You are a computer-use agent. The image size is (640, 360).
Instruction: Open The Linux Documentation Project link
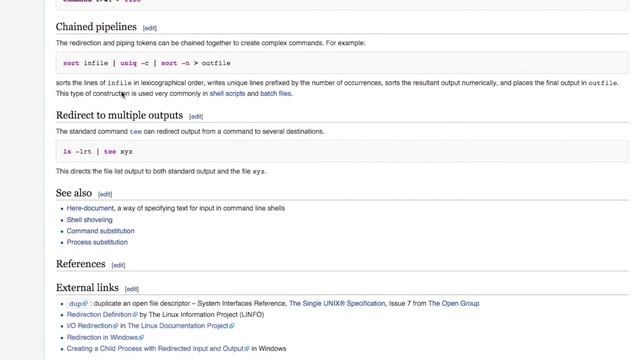178,326
